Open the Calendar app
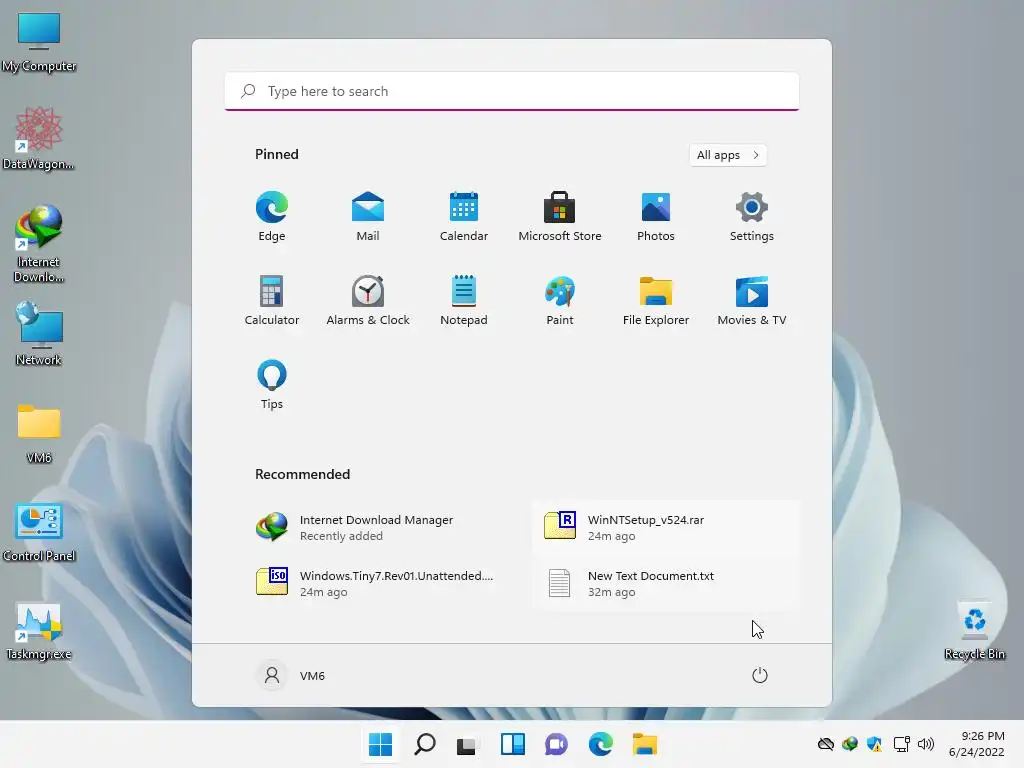 click(464, 217)
